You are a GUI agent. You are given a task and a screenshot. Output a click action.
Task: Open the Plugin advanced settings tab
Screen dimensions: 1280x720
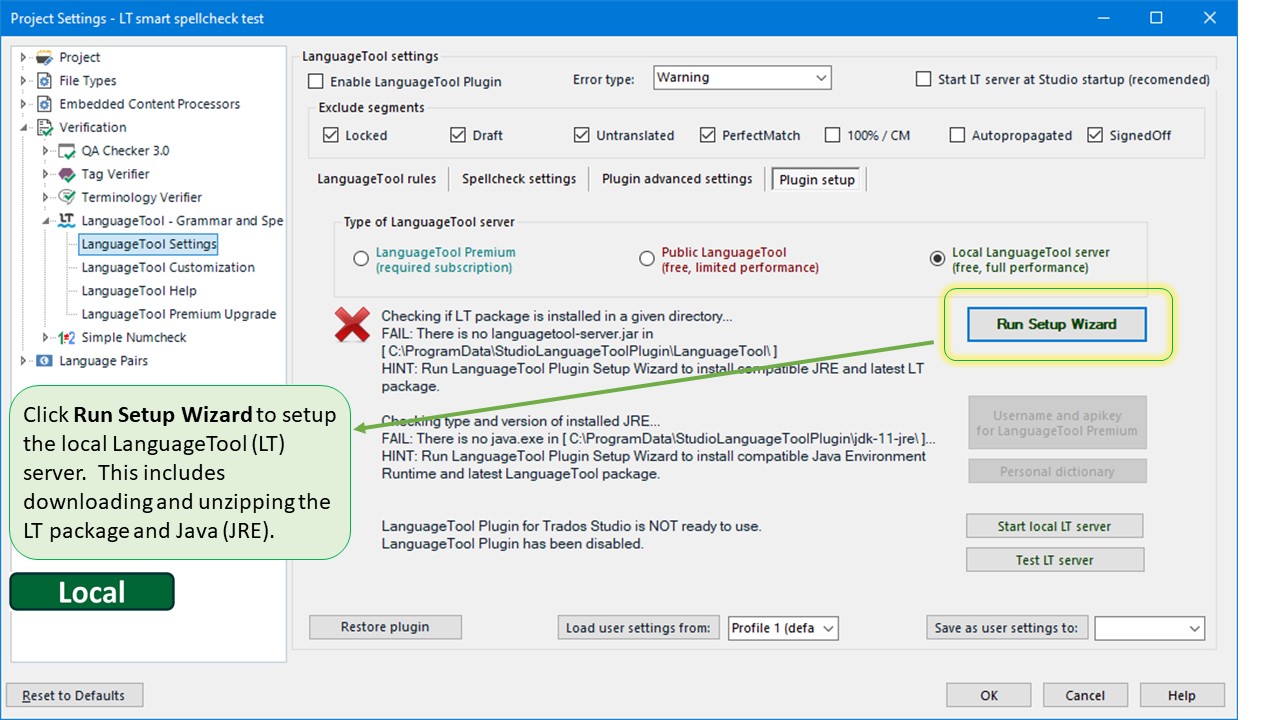tap(676, 179)
